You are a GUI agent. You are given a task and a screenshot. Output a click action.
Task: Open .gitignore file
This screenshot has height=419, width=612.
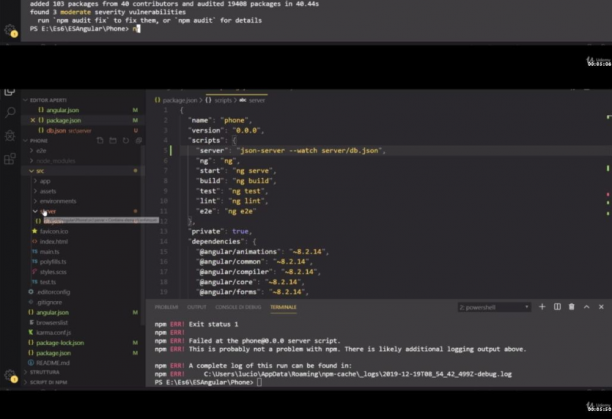coord(49,302)
